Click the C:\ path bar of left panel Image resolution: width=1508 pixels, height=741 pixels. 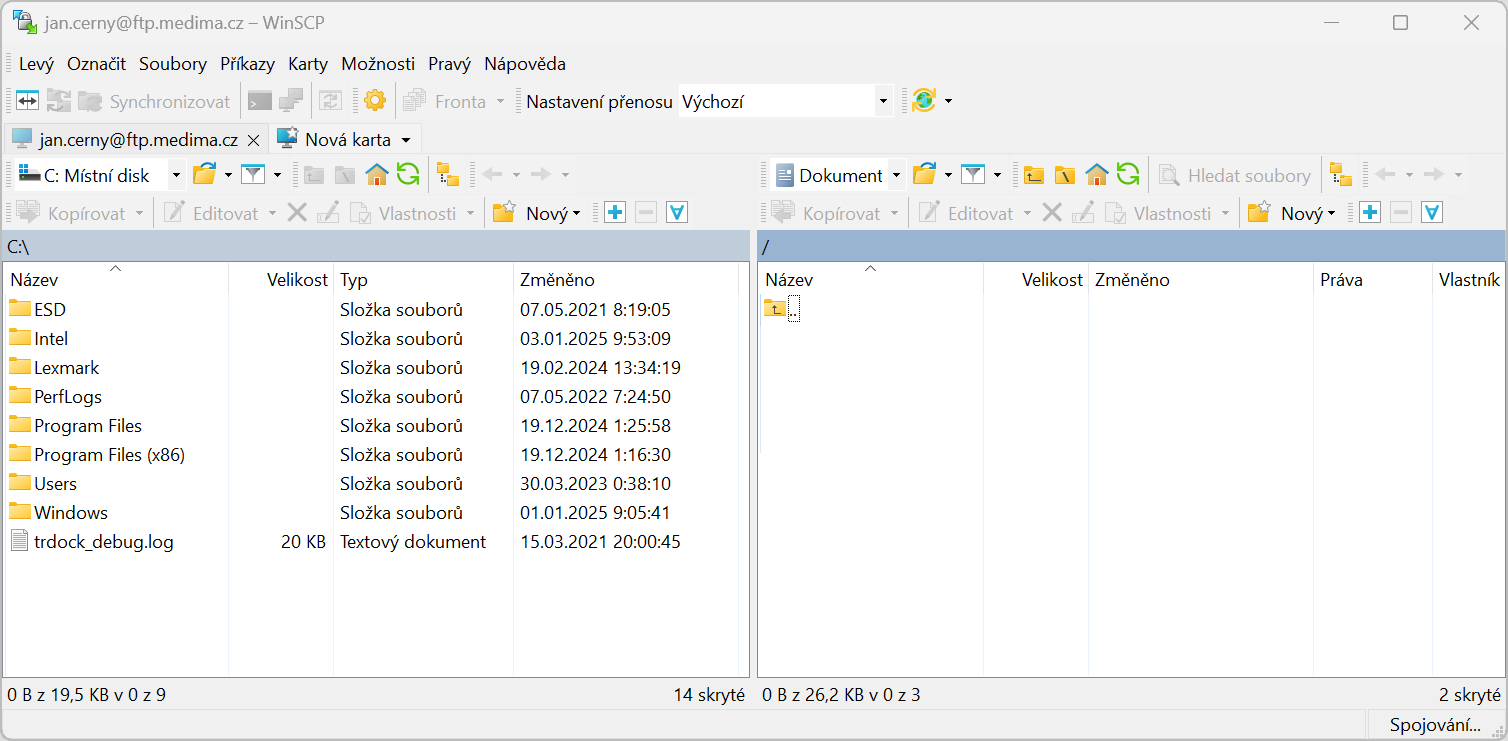click(376, 246)
